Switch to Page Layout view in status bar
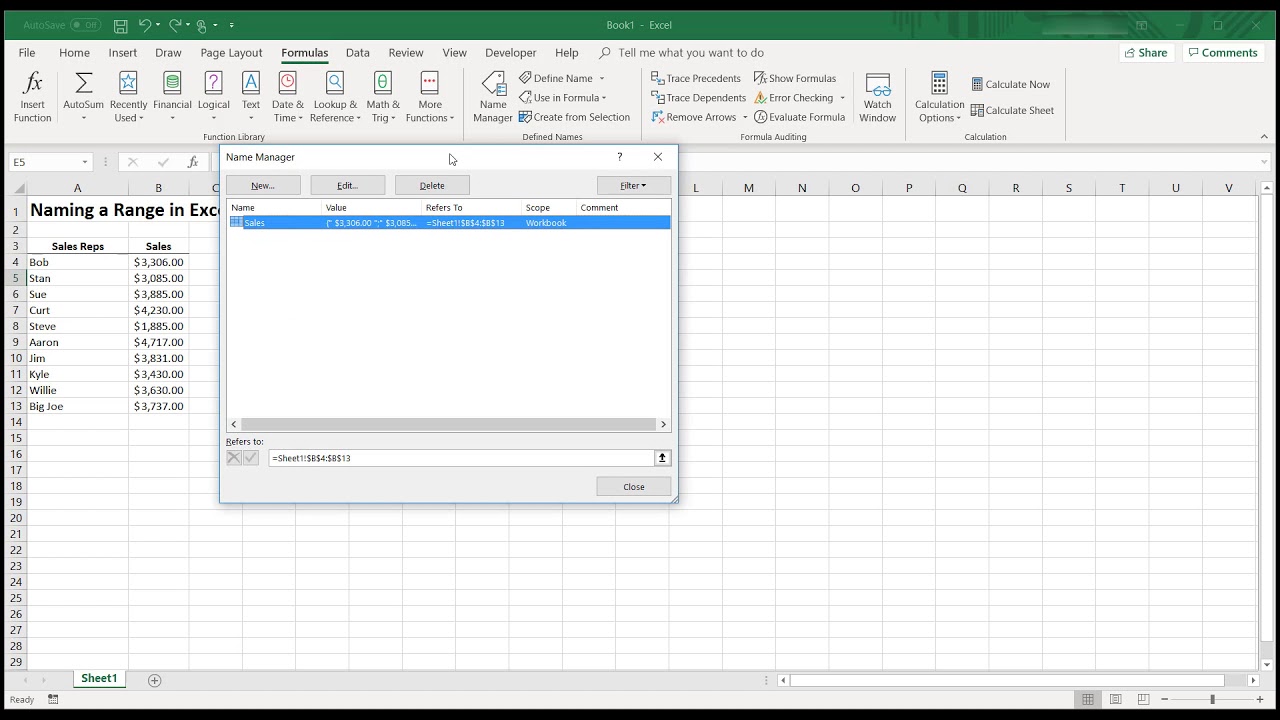The width and height of the screenshot is (1280, 720). [1115, 699]
